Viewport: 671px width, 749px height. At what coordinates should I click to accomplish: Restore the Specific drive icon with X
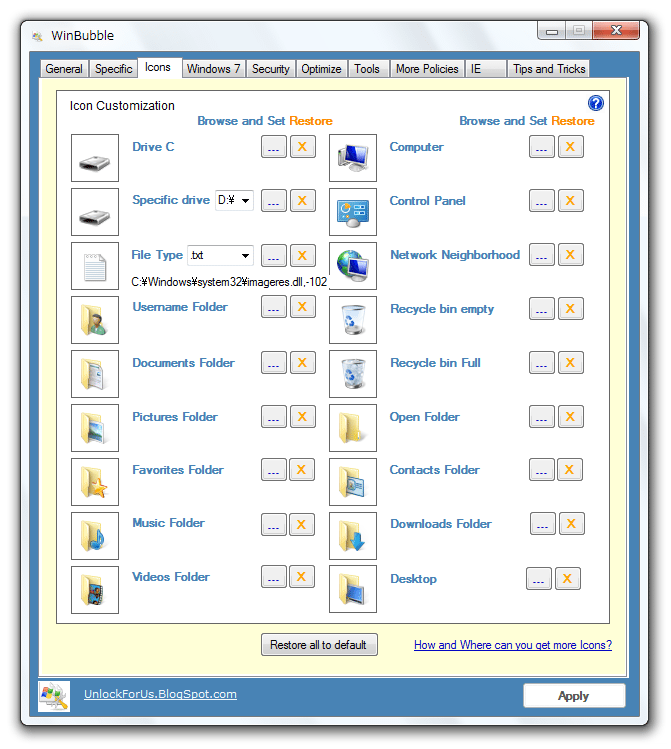click(x=302, y=200)
